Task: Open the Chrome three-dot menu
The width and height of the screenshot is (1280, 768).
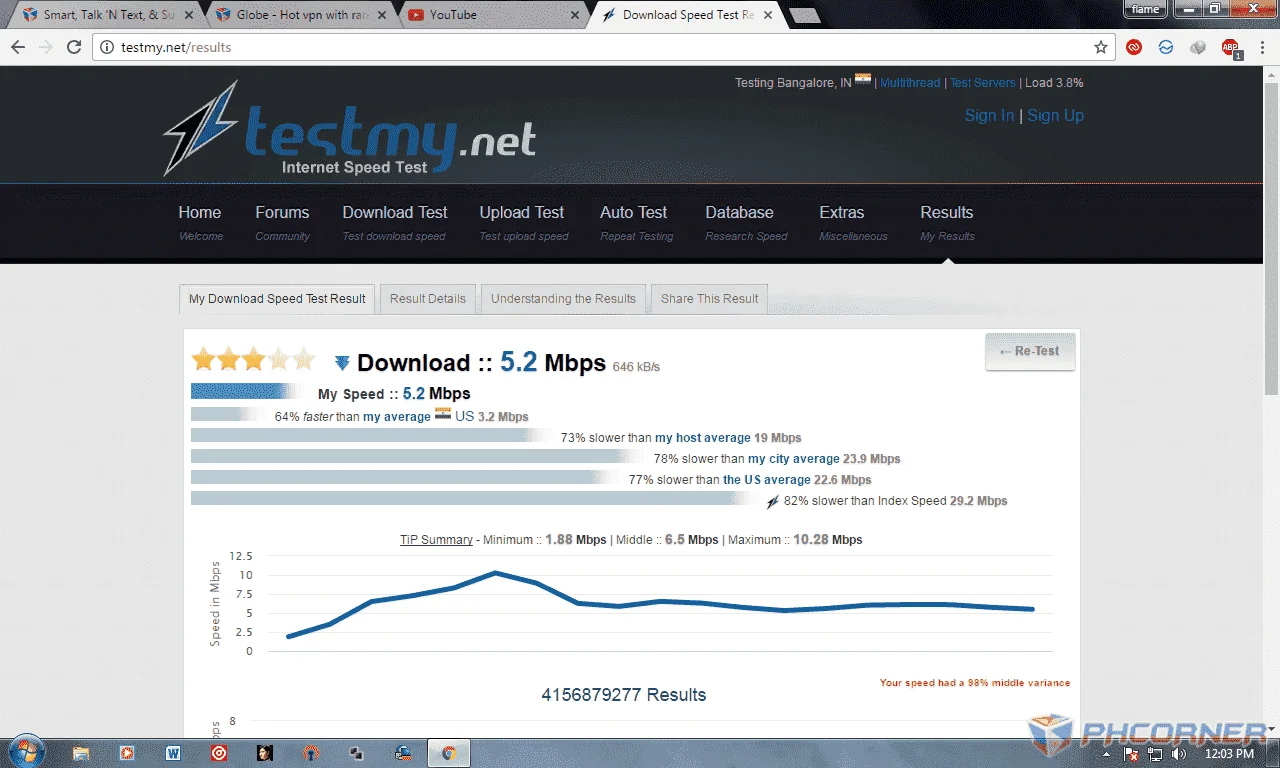Action: [x=1261, y=47]
